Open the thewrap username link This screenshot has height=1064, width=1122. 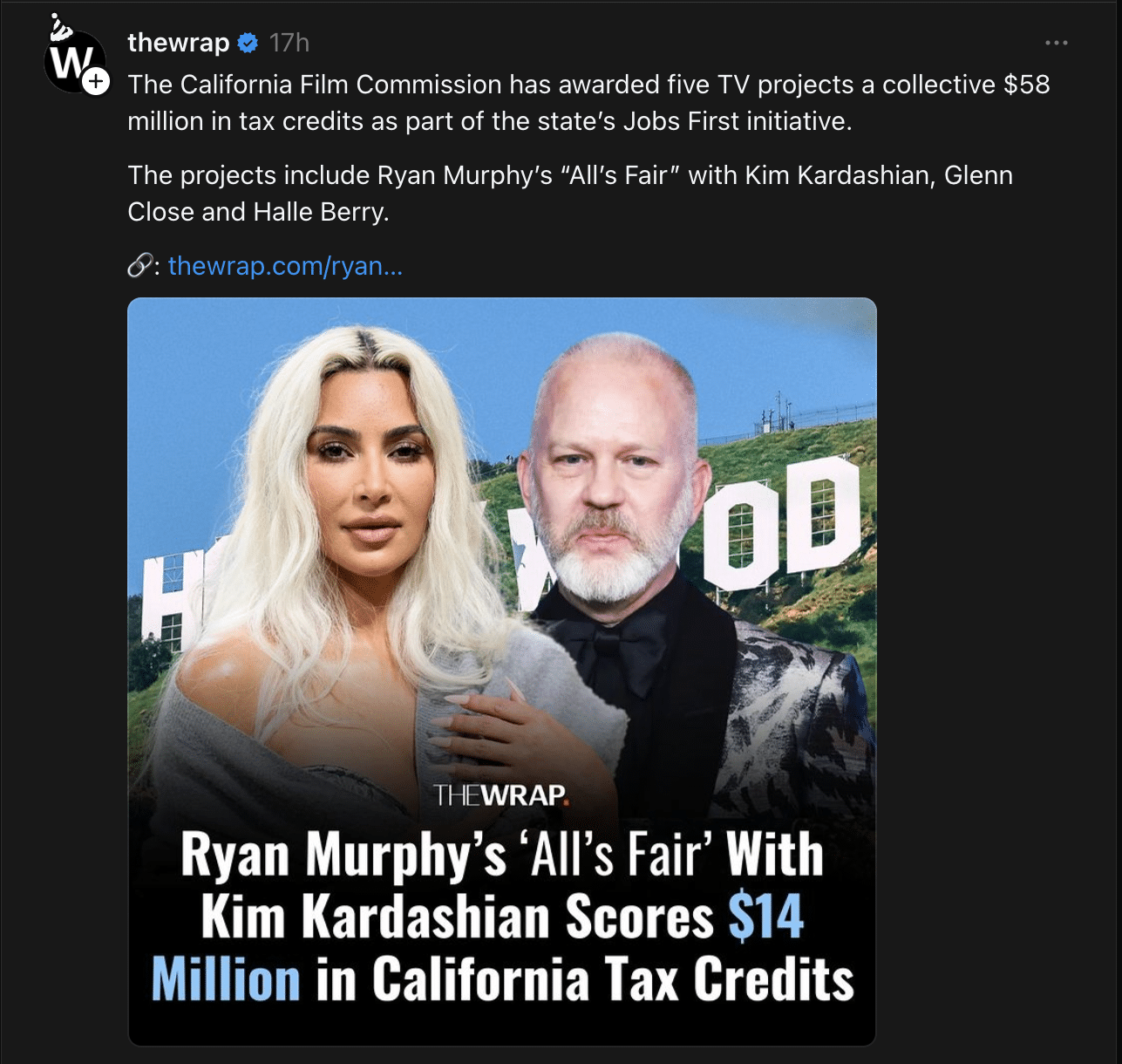pyautogui.click(x=179, y=43)
